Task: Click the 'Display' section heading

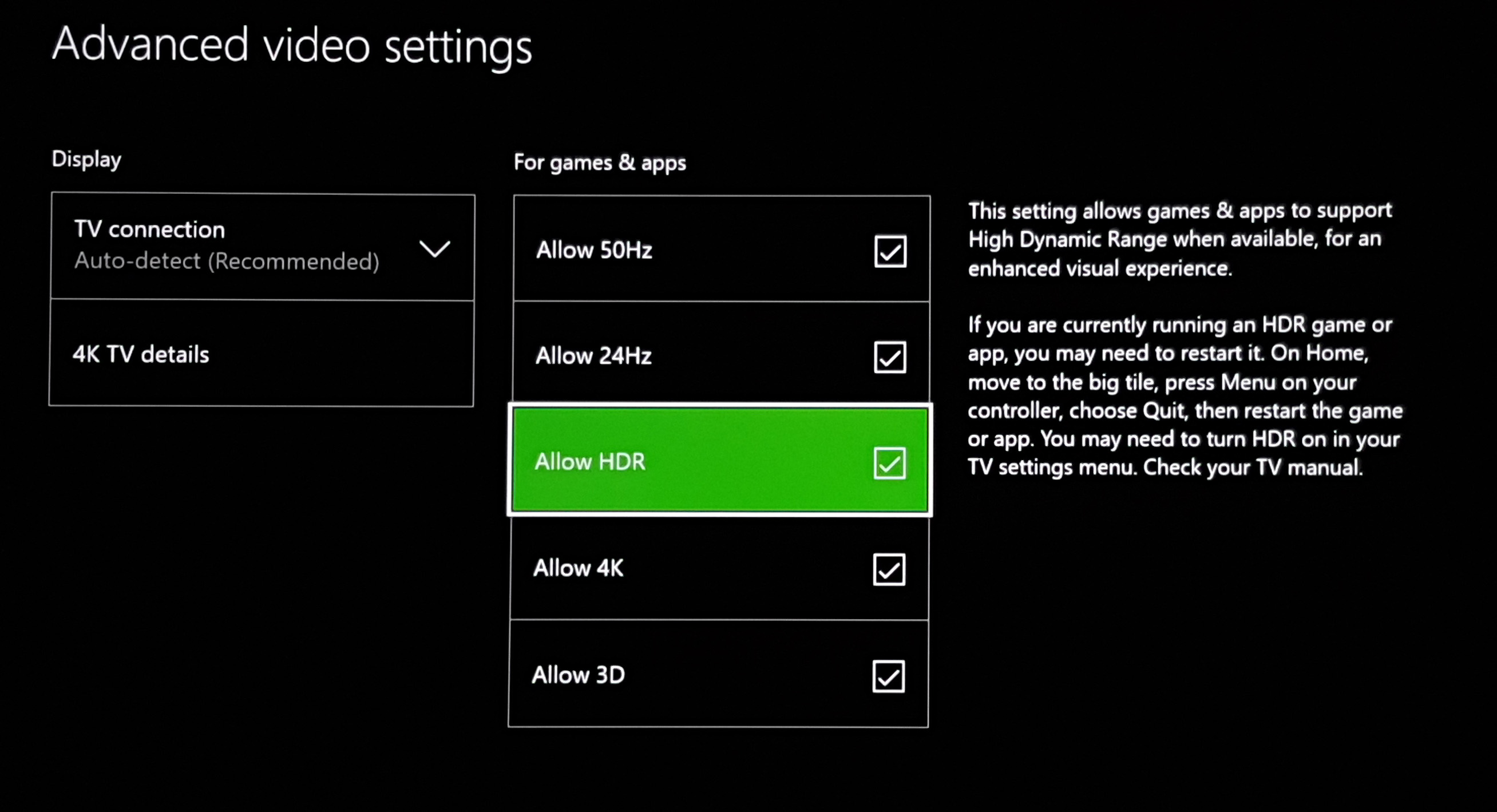Action: coord(86,159)
